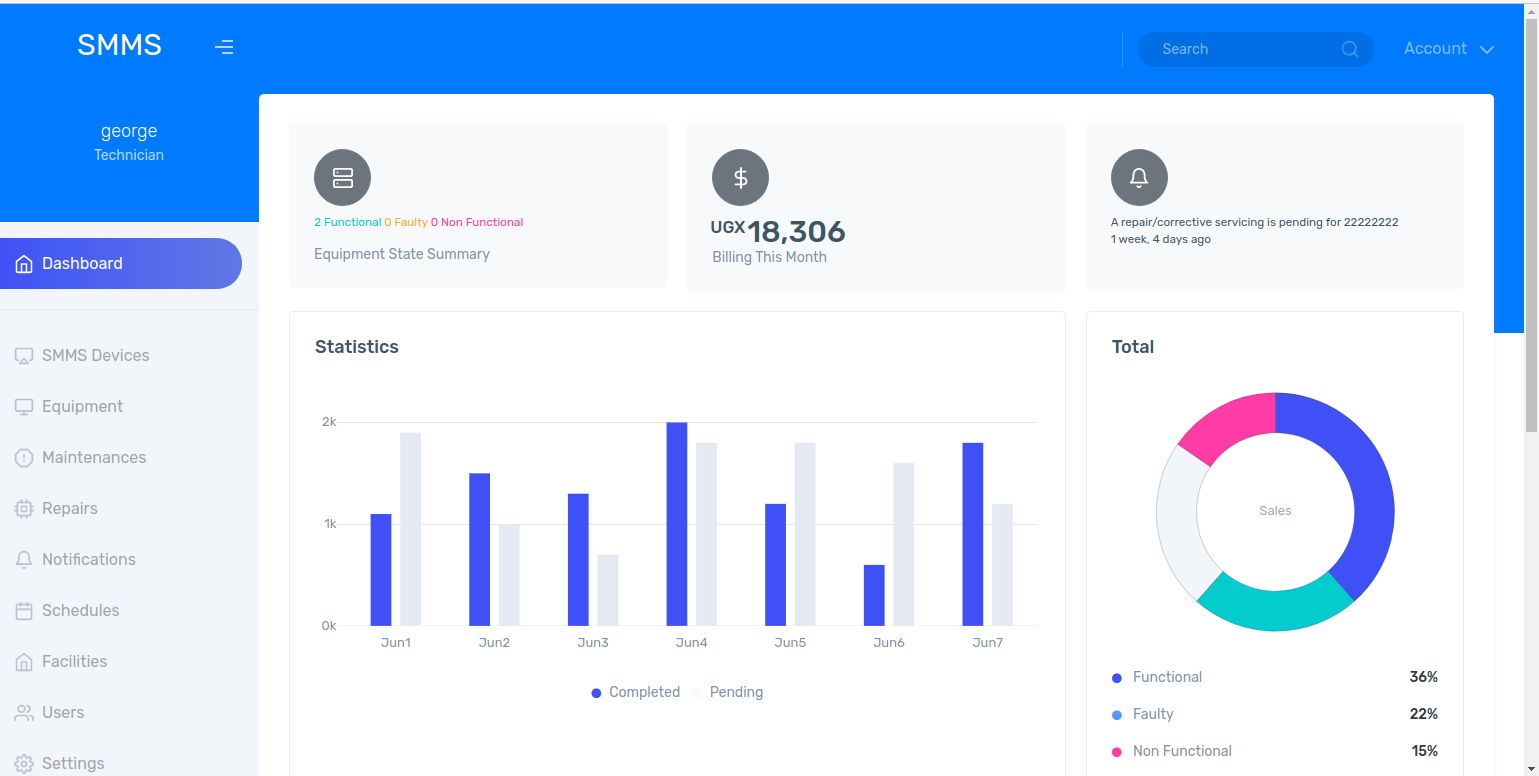Click the Repairs chip icon
1539x776 pixels.
coord(24,509)
